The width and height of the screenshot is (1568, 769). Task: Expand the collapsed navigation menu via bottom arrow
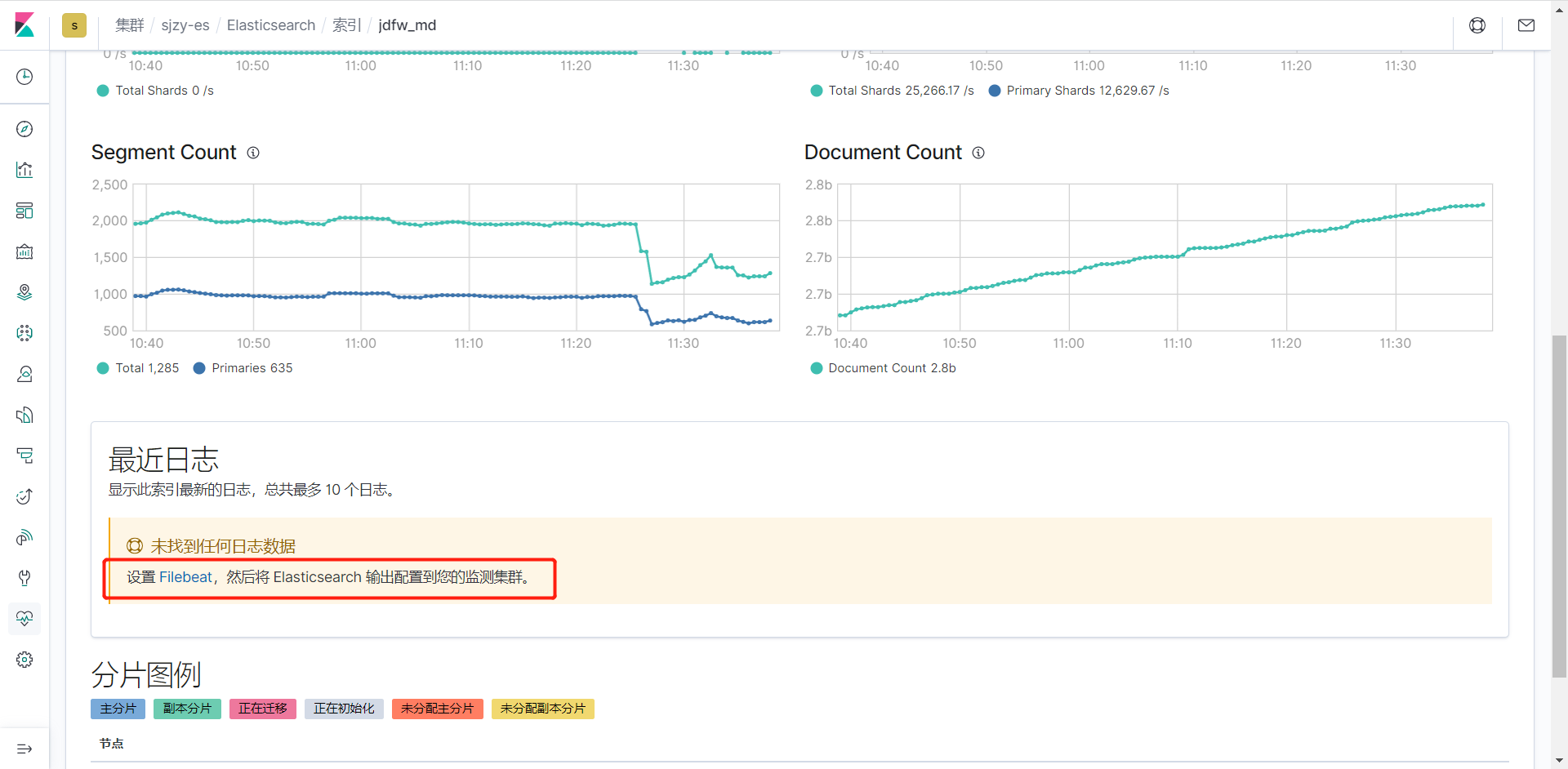pyautogui.click(x=24, y=749)
